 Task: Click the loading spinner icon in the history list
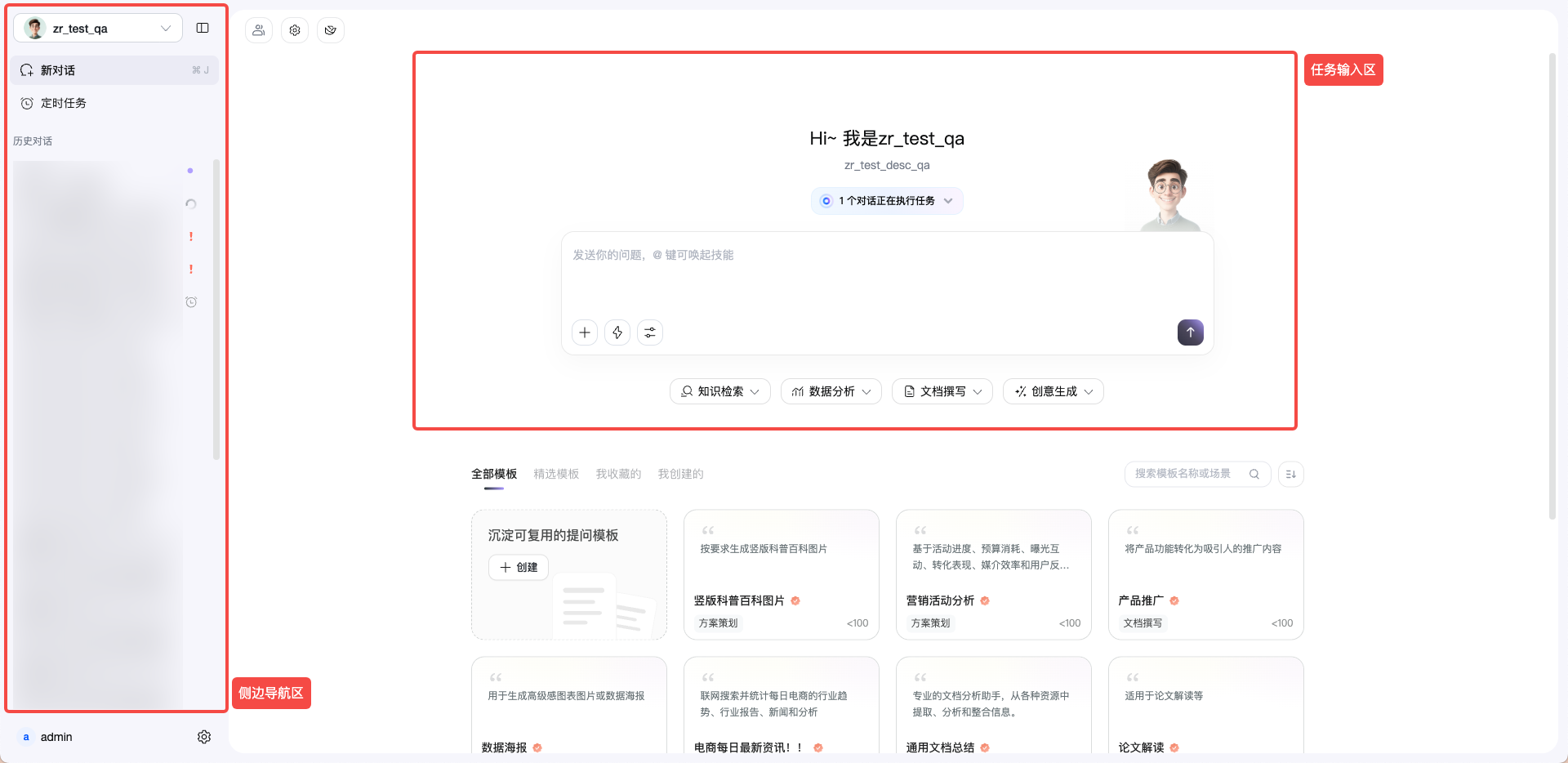pyautogui.click(x=191, y=204)
